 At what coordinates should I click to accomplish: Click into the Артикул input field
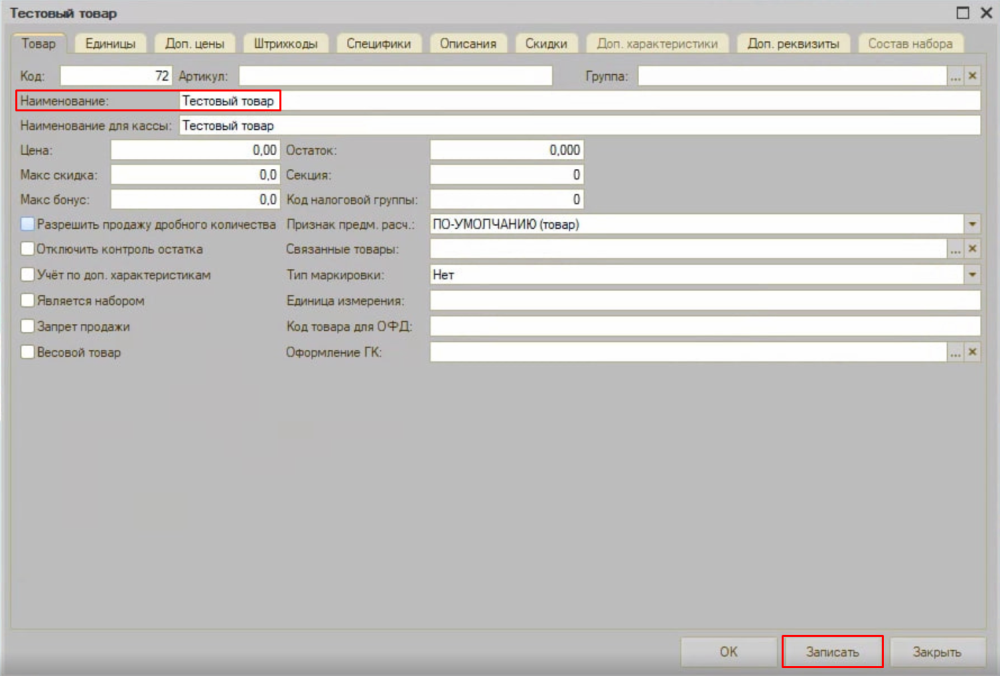point(395,76)
